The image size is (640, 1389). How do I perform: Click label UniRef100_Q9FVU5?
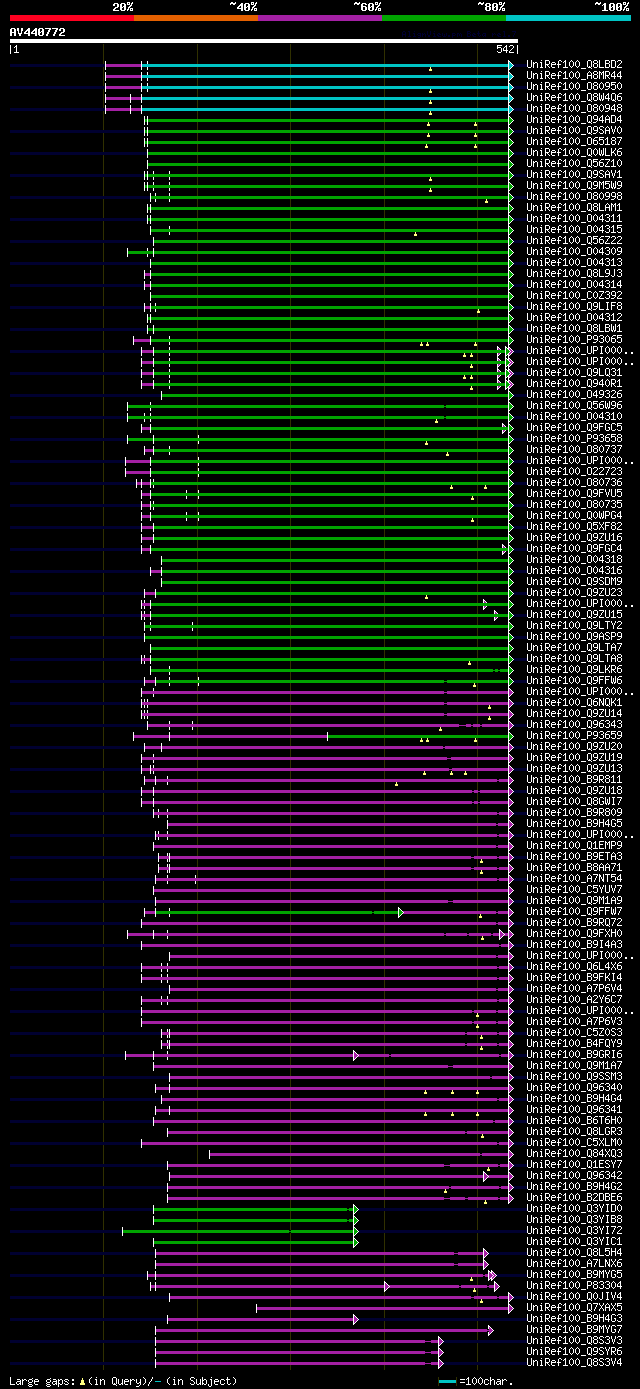pos(574,494)
